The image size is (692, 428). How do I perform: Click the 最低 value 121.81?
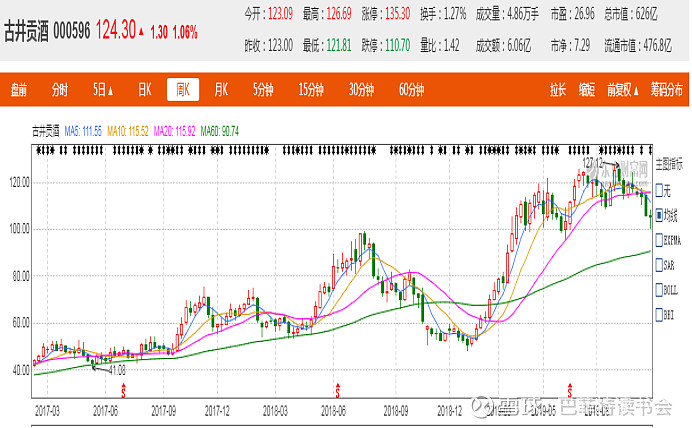[338, 45]
